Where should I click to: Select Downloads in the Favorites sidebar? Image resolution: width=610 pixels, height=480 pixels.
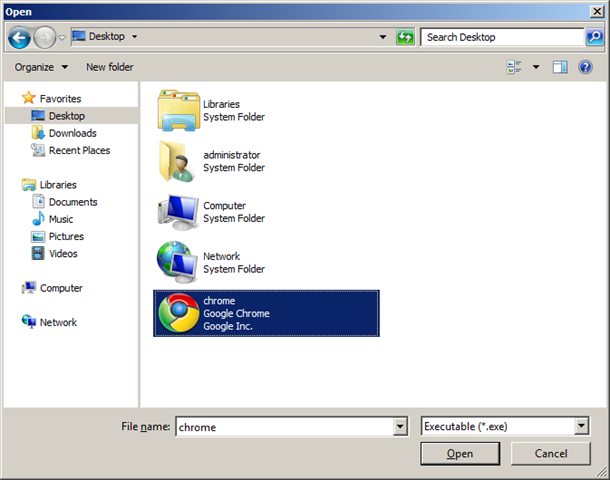tap(72, 133)
